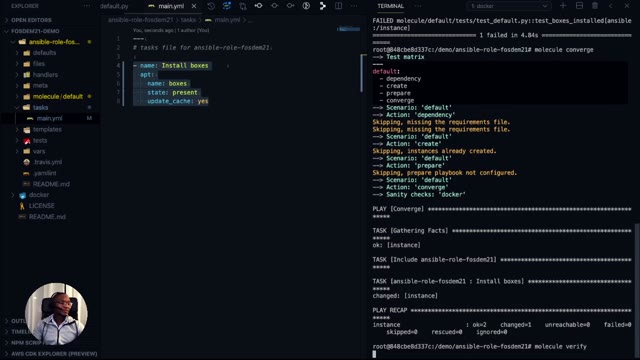Click the terminal command prompt cursor
This screenshot has height=360, width=640.
click(374, 354)
